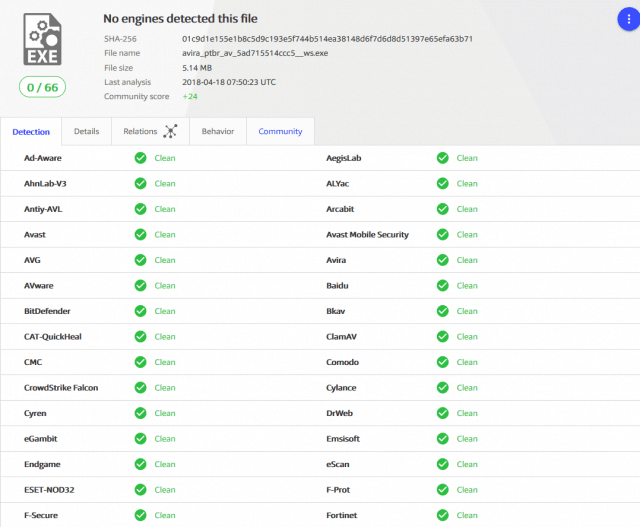Click the EXE file type icon
640x527 pixels.
[42, 39]
